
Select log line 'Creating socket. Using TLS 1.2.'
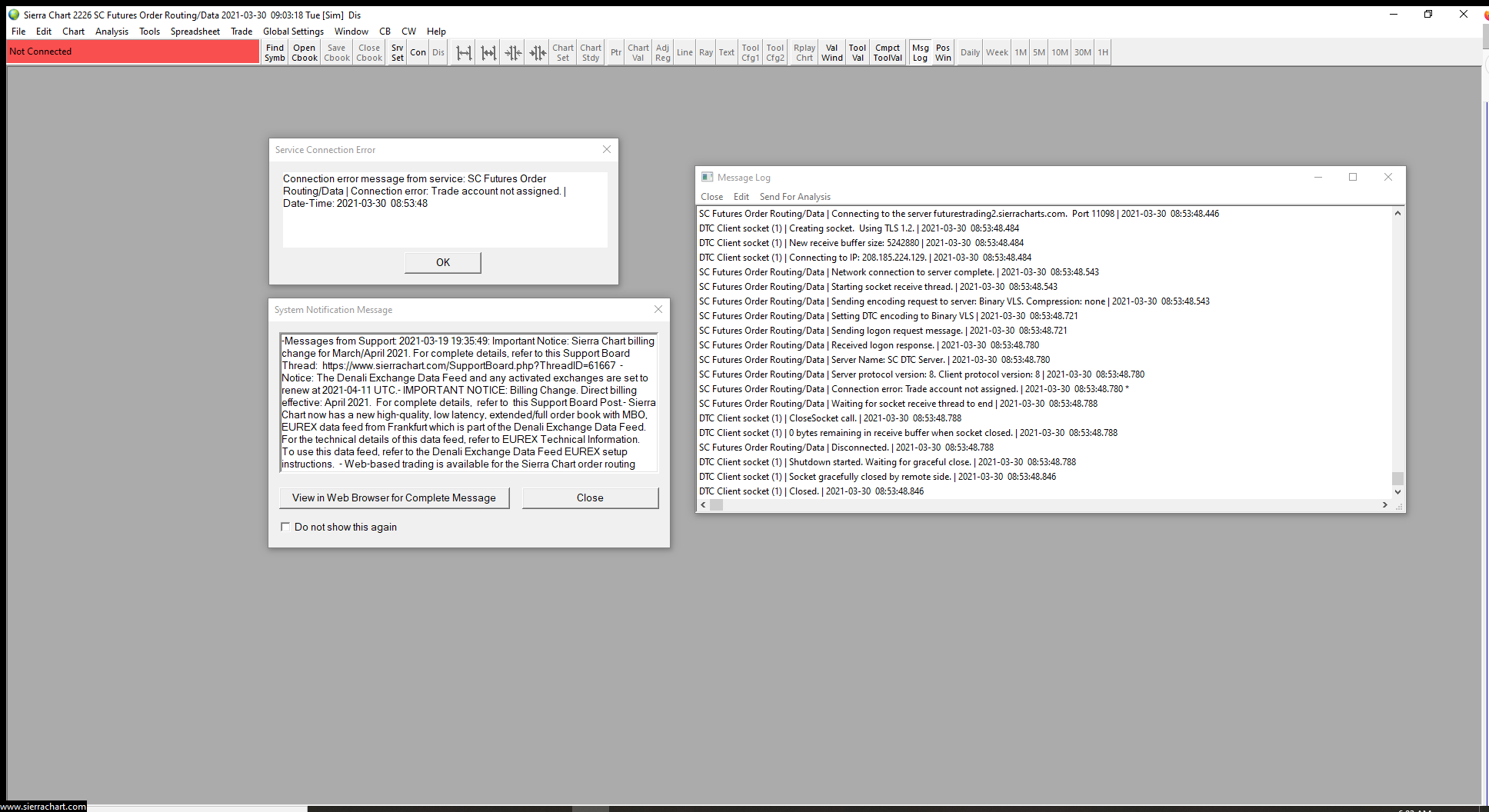(x=859, y=228)
